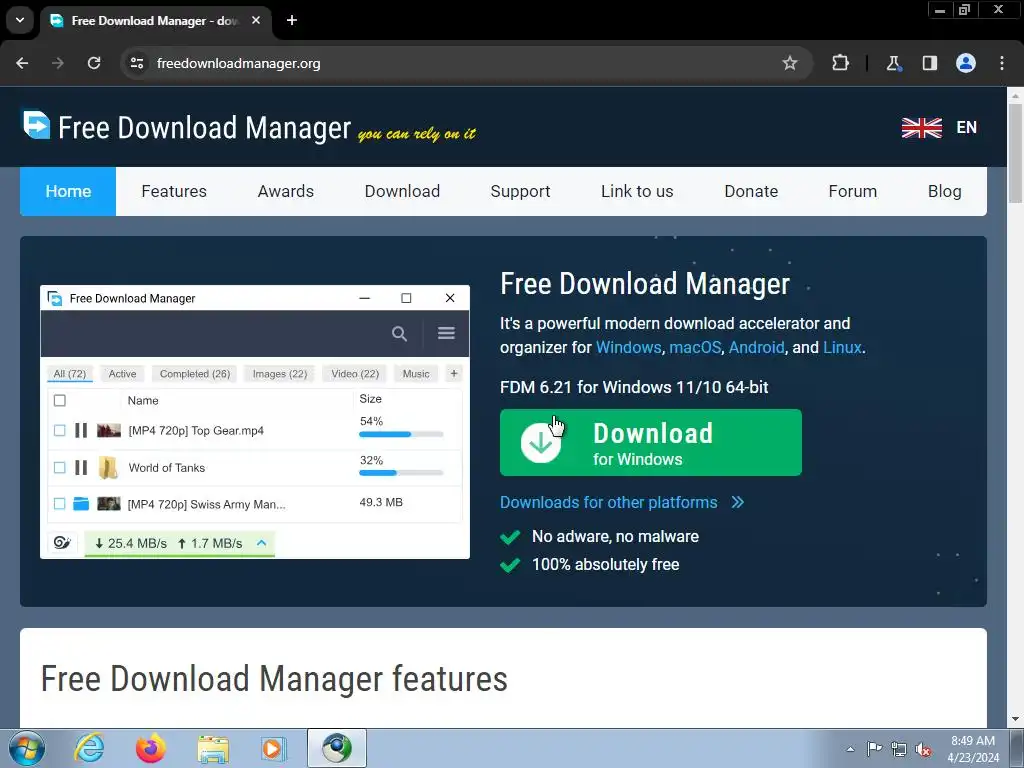Click the UK flag language icon

(x=921, y=127)
